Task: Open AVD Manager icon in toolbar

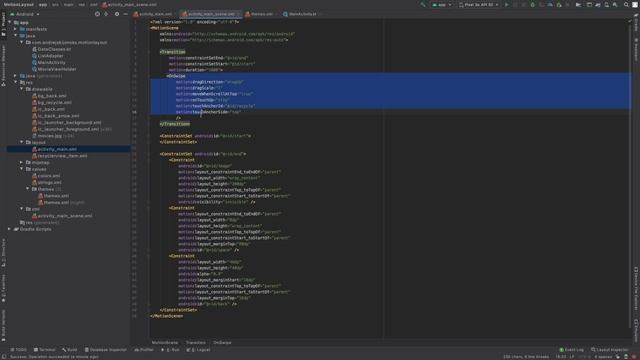Action: pos(607,5)
